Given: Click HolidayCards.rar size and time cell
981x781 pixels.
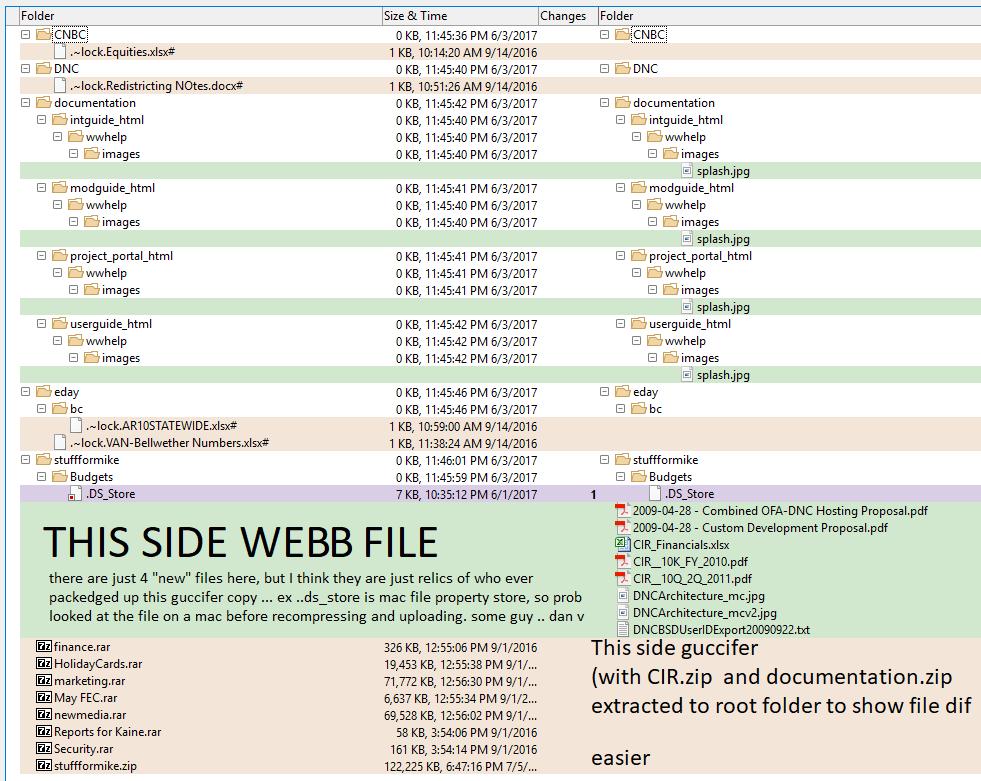Looking at the screenshot, I should coord(460,664).
